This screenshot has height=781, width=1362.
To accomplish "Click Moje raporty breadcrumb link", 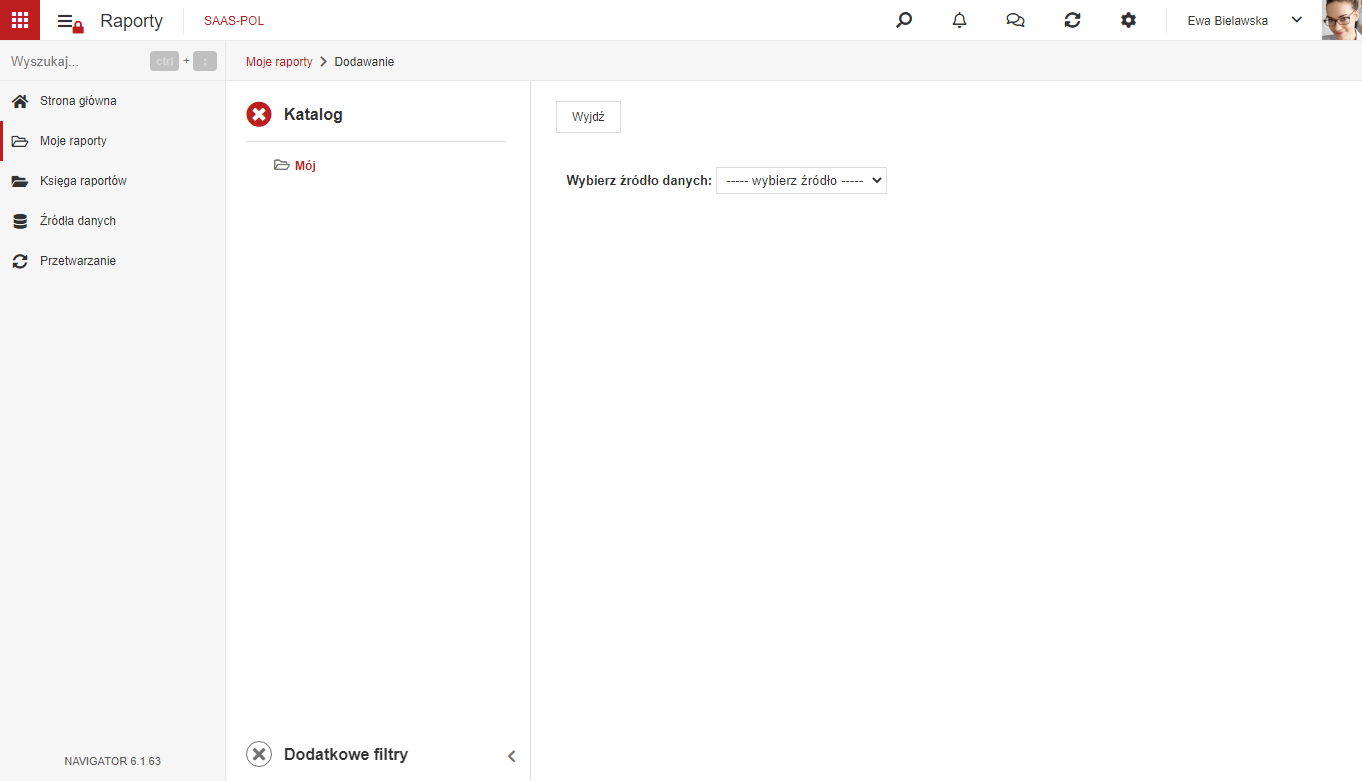I will (279, 62).
